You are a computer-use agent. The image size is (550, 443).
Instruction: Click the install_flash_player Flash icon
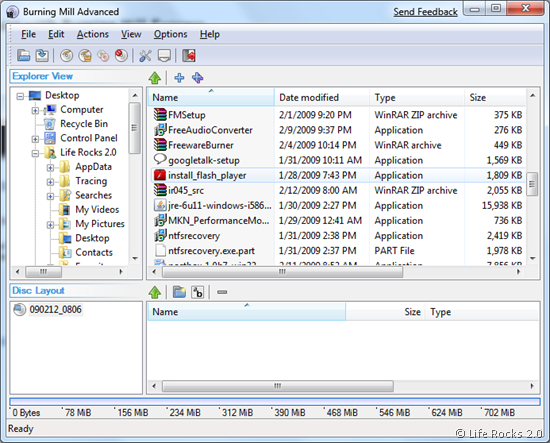click(x=160, y=175)
